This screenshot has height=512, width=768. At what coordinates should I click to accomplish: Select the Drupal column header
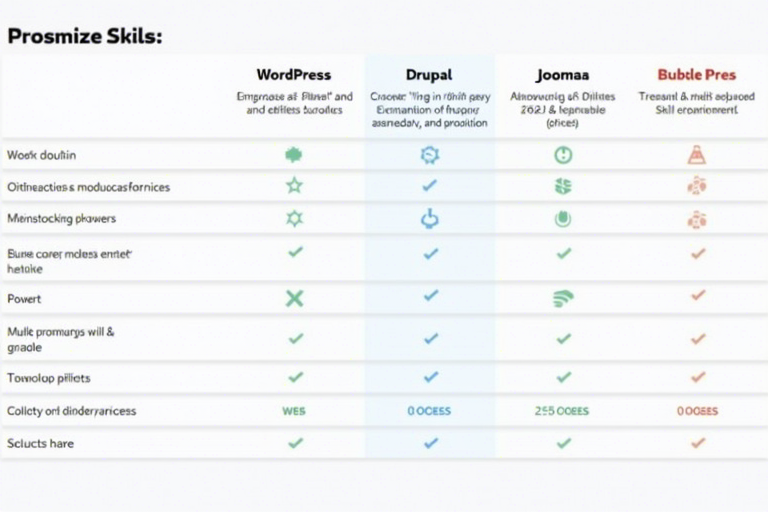click(430, 74)
